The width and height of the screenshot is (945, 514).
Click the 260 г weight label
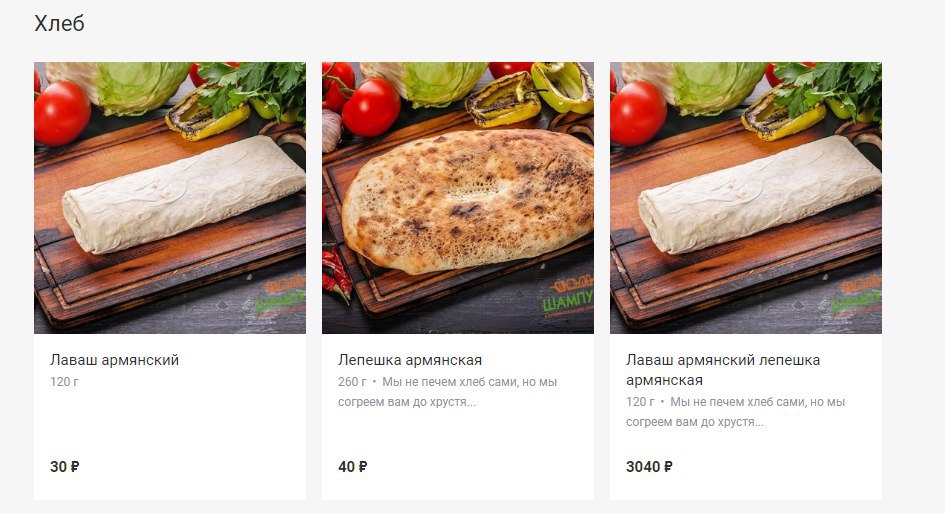(352, 382)
